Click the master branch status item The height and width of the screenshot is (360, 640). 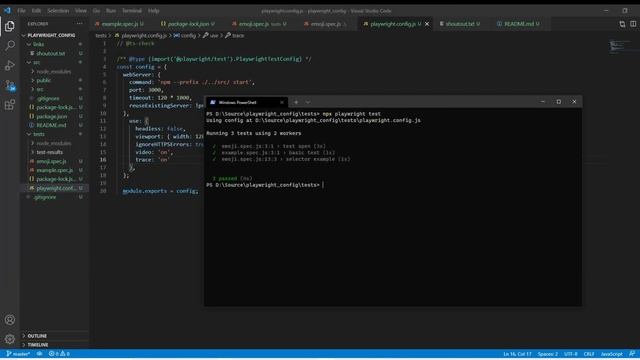(18, 354)
